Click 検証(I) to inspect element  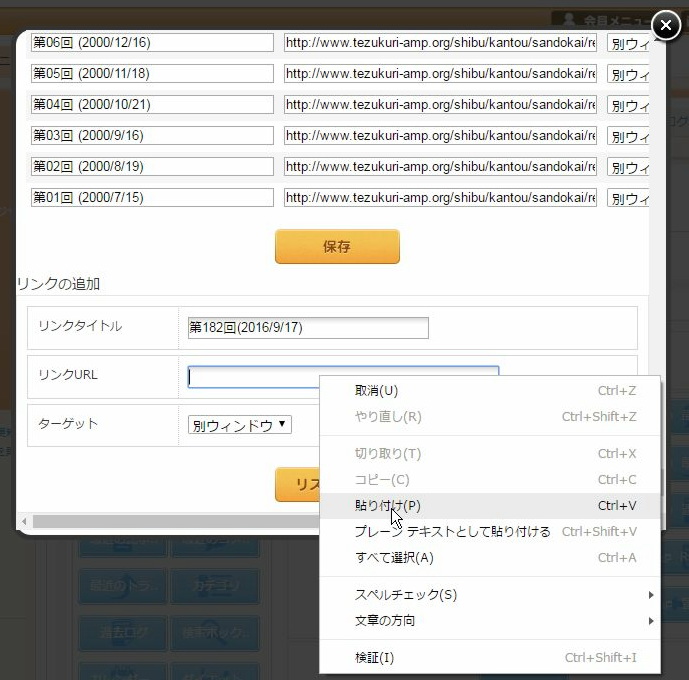coord(374,658)
